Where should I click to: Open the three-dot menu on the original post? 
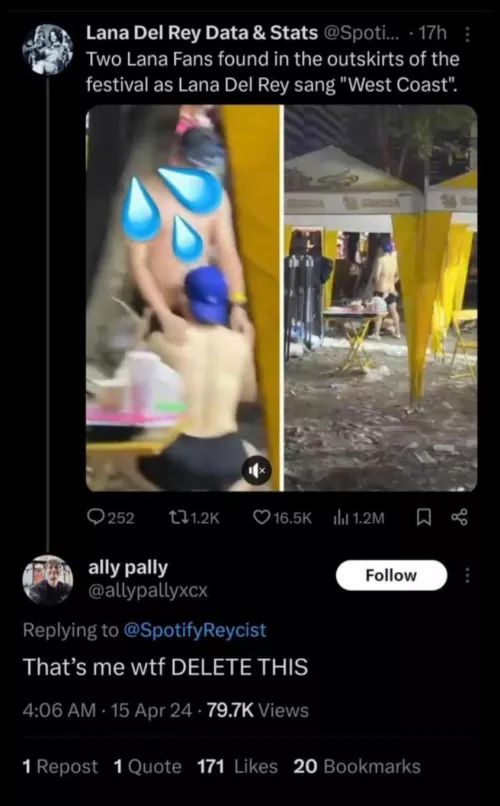point(467,34)
